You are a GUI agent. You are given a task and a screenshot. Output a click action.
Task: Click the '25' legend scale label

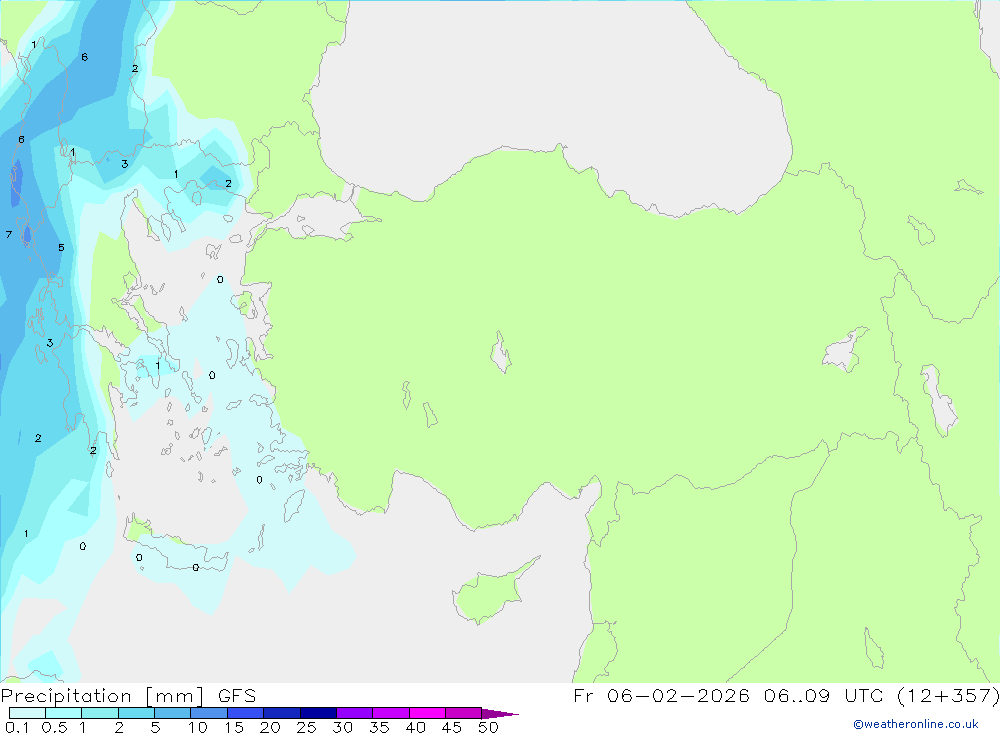coord(306,727)
